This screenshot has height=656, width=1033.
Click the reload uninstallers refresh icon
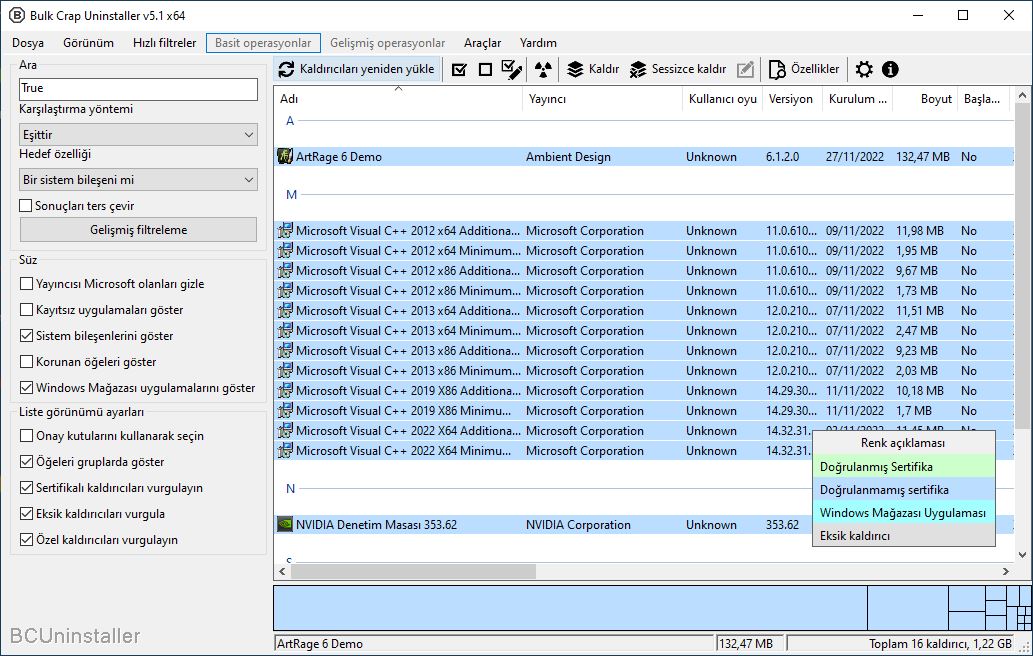(286, 69)
